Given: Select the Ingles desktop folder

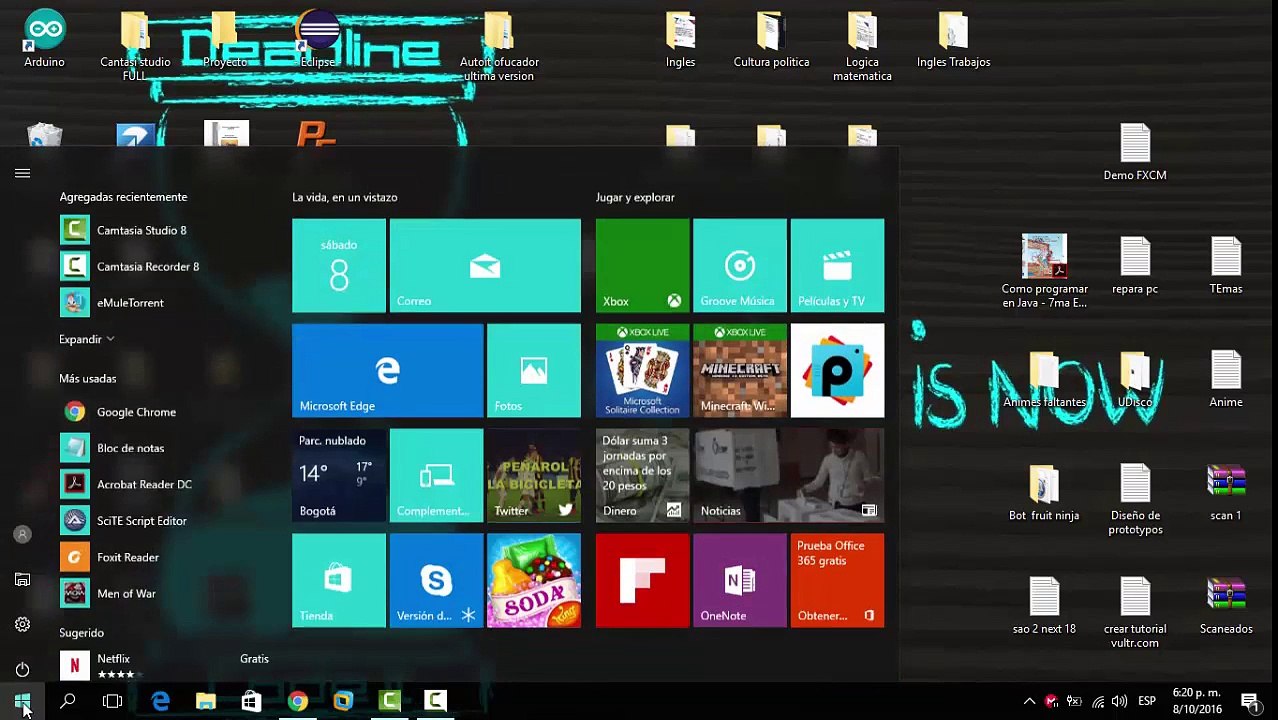Looking at the screenshot, I should point(680,41).
